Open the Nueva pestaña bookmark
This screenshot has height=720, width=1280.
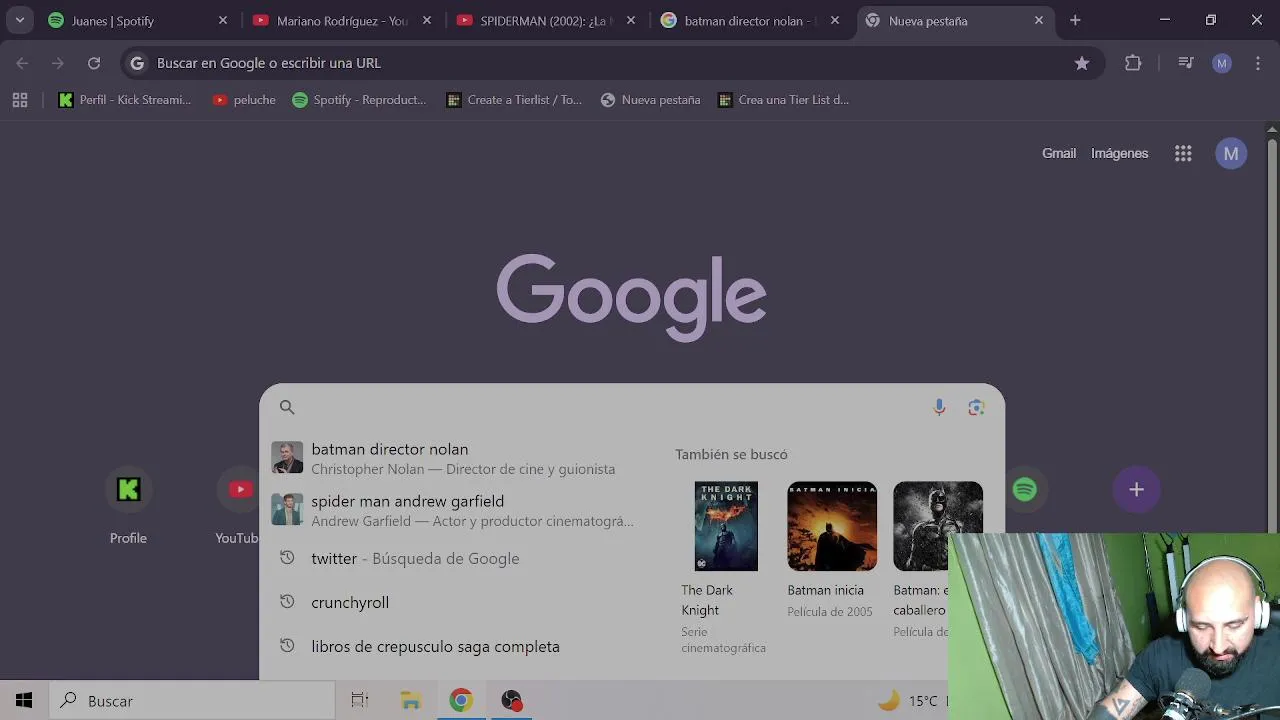(650, 100)
